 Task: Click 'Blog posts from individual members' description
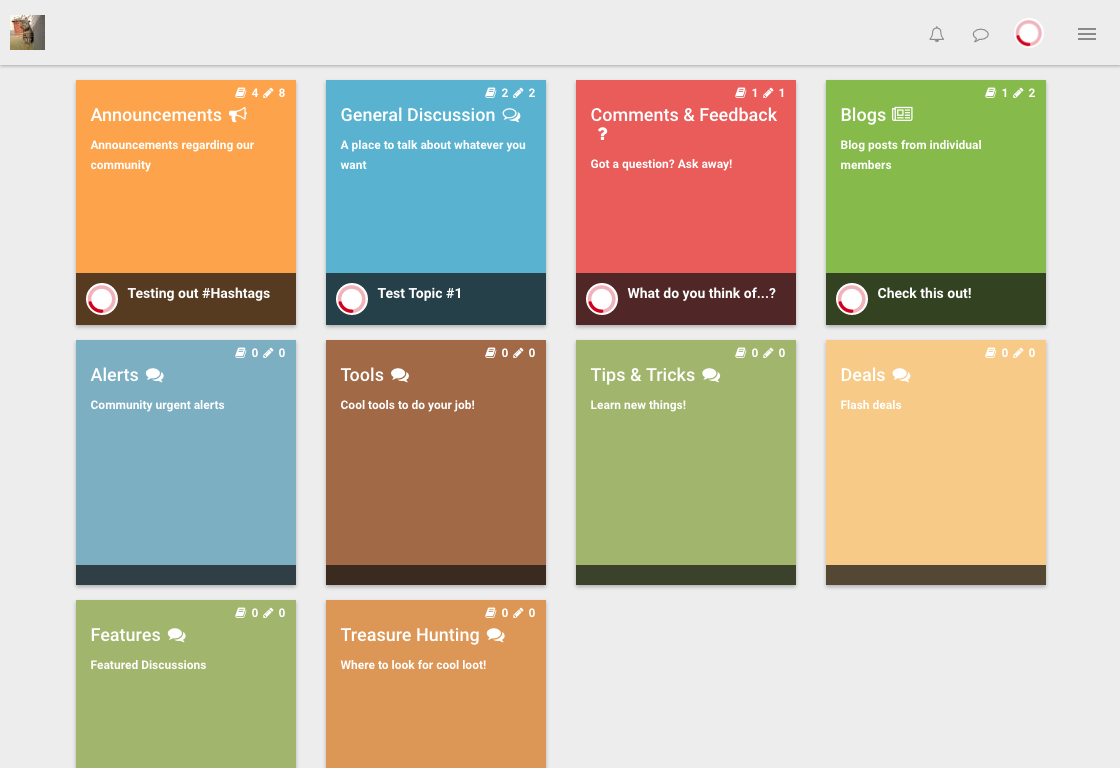(x=911, y=155)
